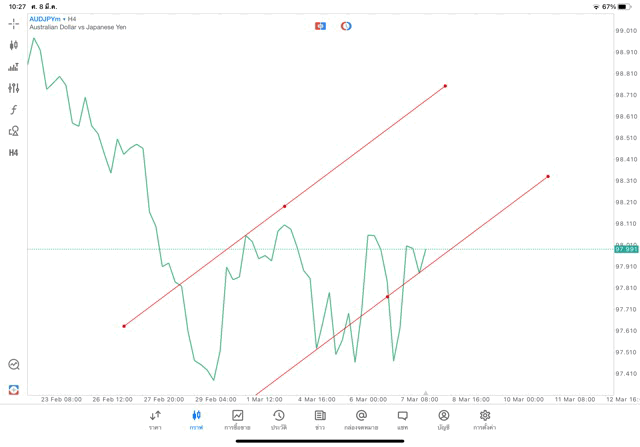Screen dimensions: 640x447
Task: Open the บัญชี (Accounts) tab
Action: click(443, 419)
